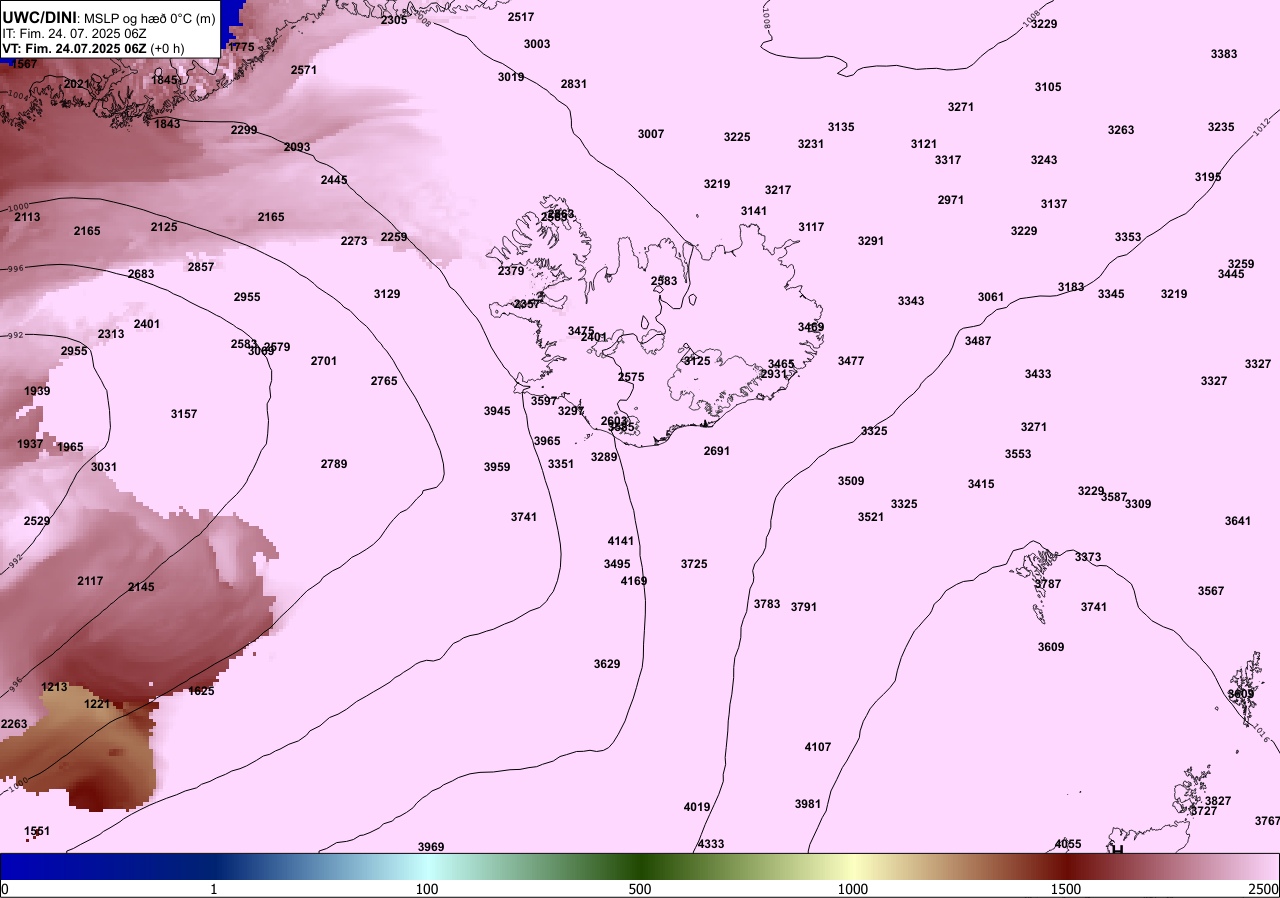Click the height value 3121
Screen dimensions: 1280x898
click(924, 144)
